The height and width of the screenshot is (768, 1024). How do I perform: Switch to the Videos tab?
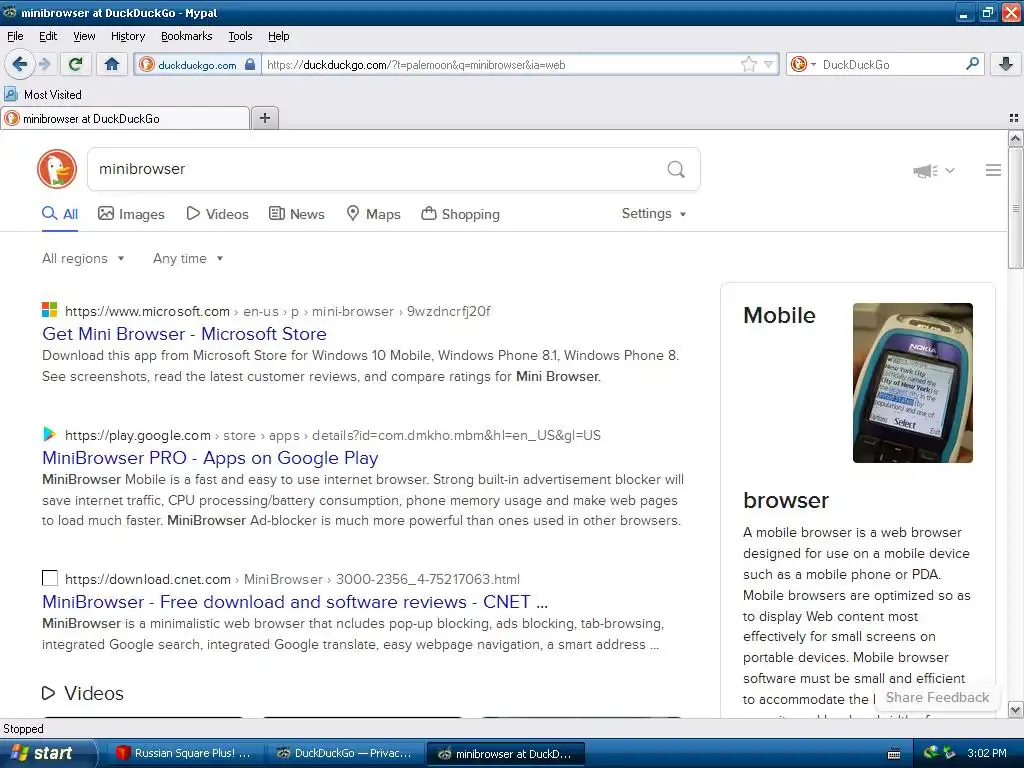point(217,214)
